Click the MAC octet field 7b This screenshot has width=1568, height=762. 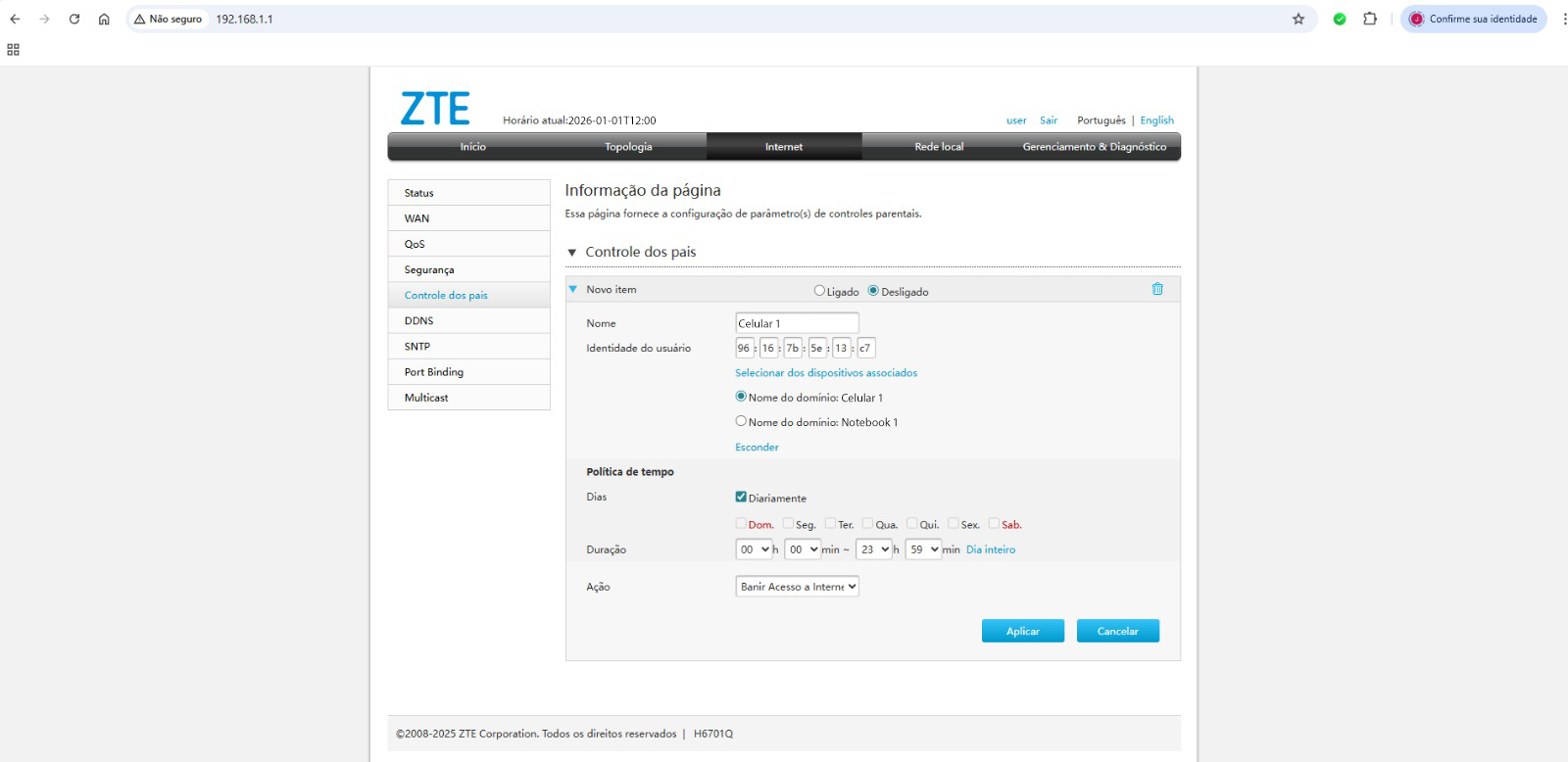(x=793, y=348)
